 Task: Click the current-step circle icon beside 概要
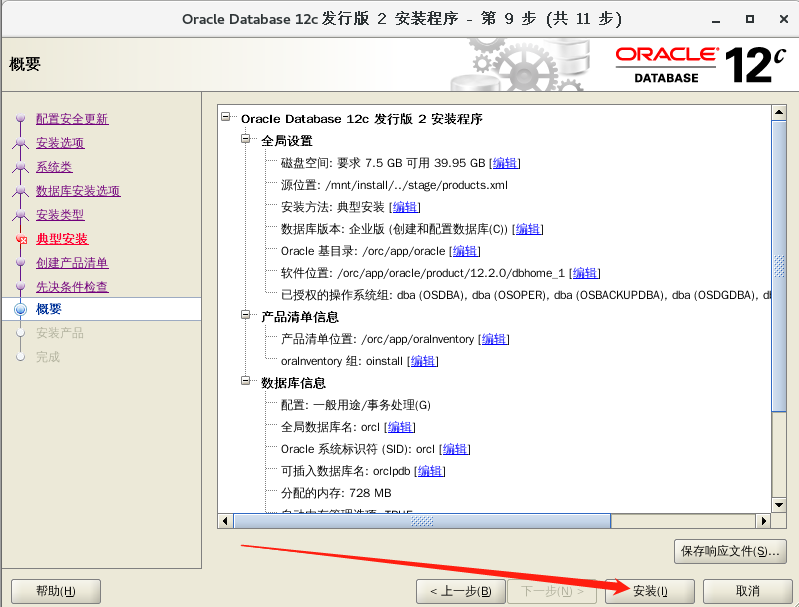(20, 309)
